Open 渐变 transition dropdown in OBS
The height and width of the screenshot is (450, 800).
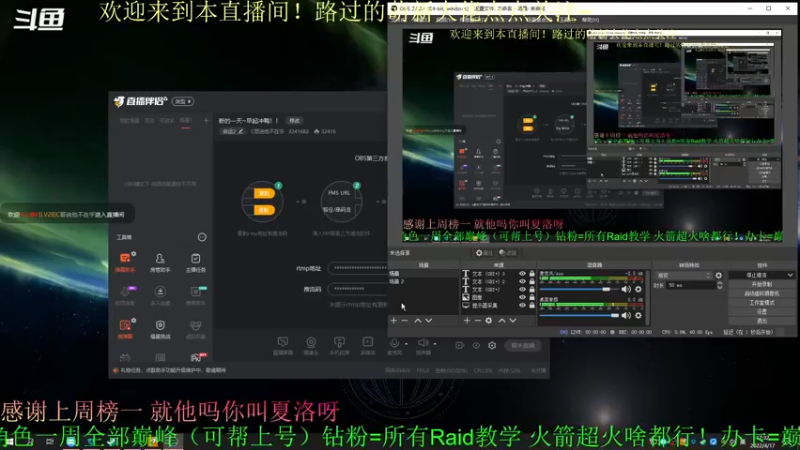pyautogui.click(x=683, y=276)
